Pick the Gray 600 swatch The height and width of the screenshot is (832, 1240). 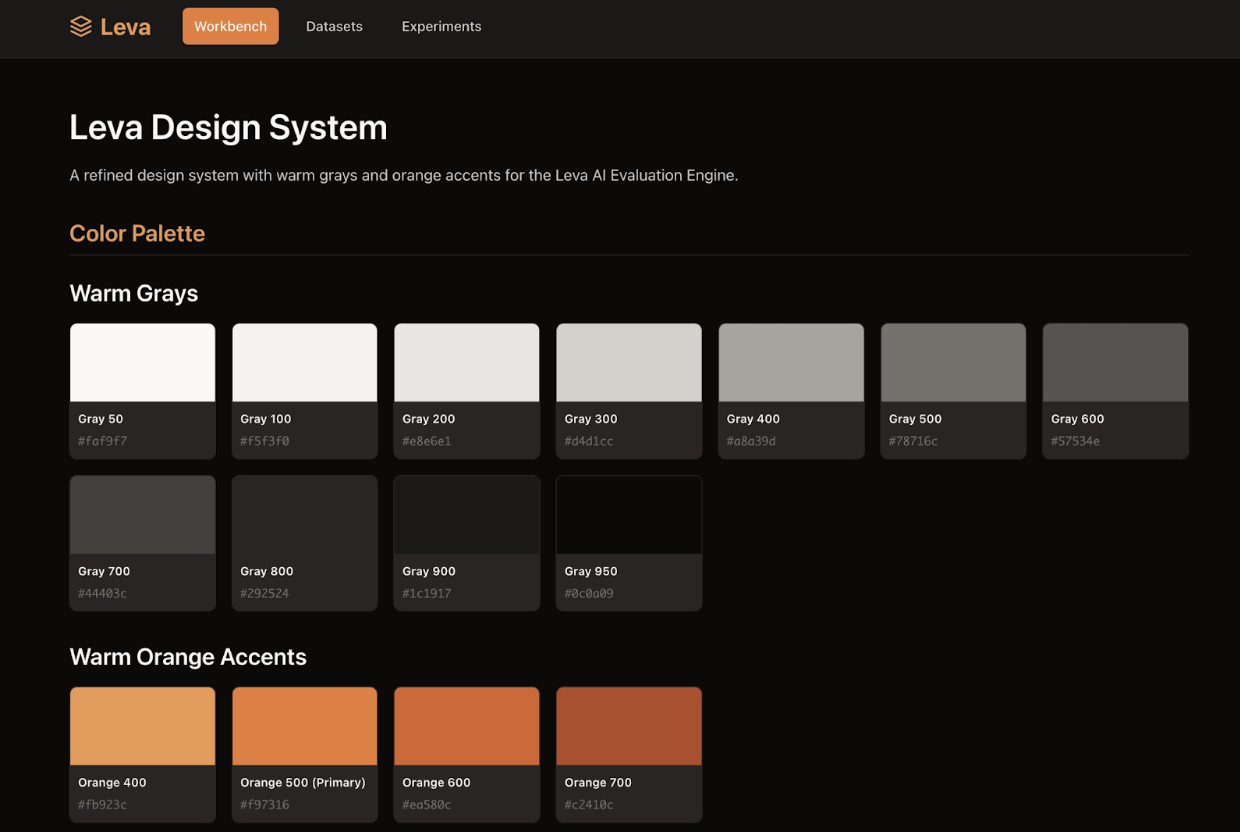(1115, 363)
